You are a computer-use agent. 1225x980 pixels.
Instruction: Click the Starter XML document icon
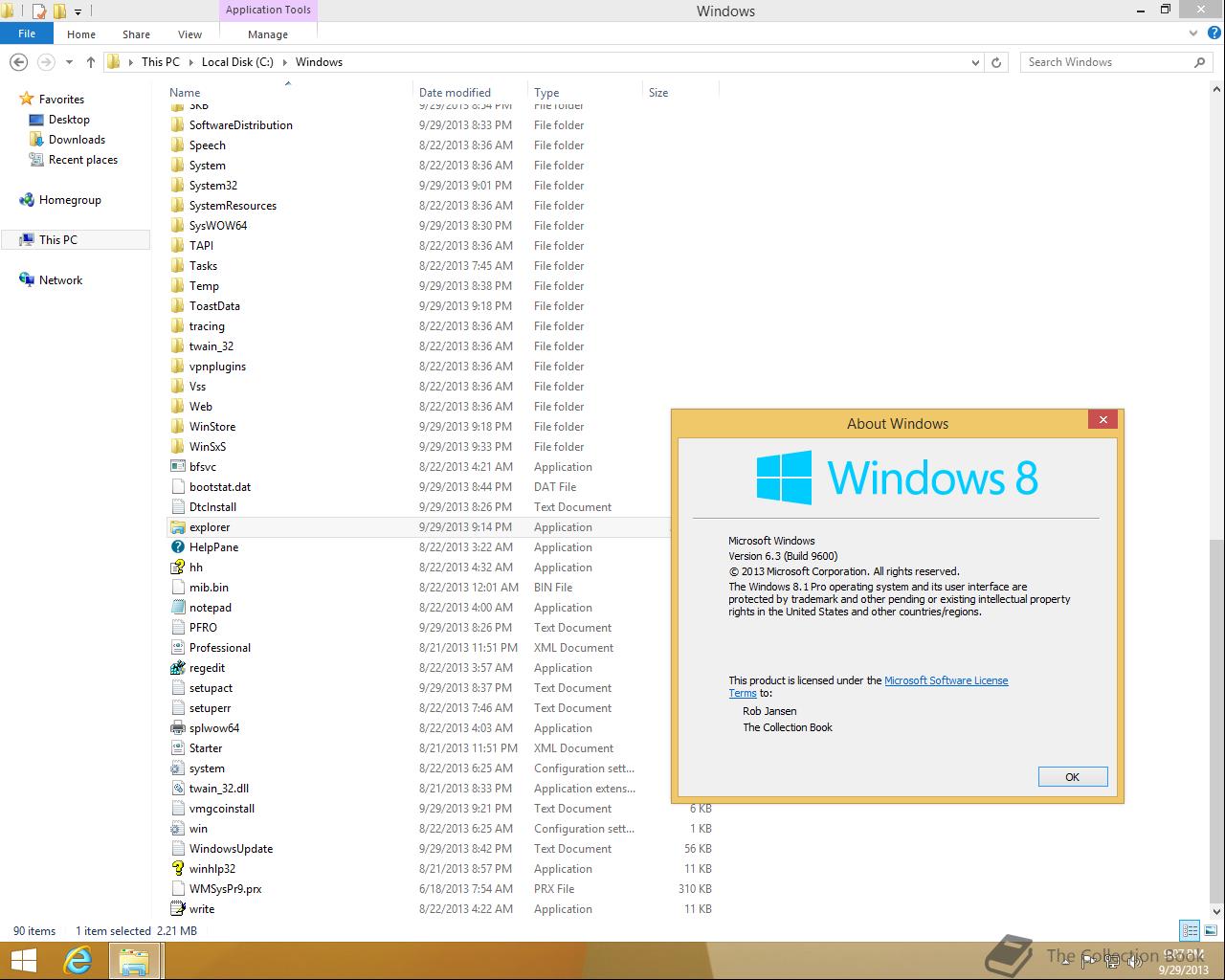tap(177, 748)
